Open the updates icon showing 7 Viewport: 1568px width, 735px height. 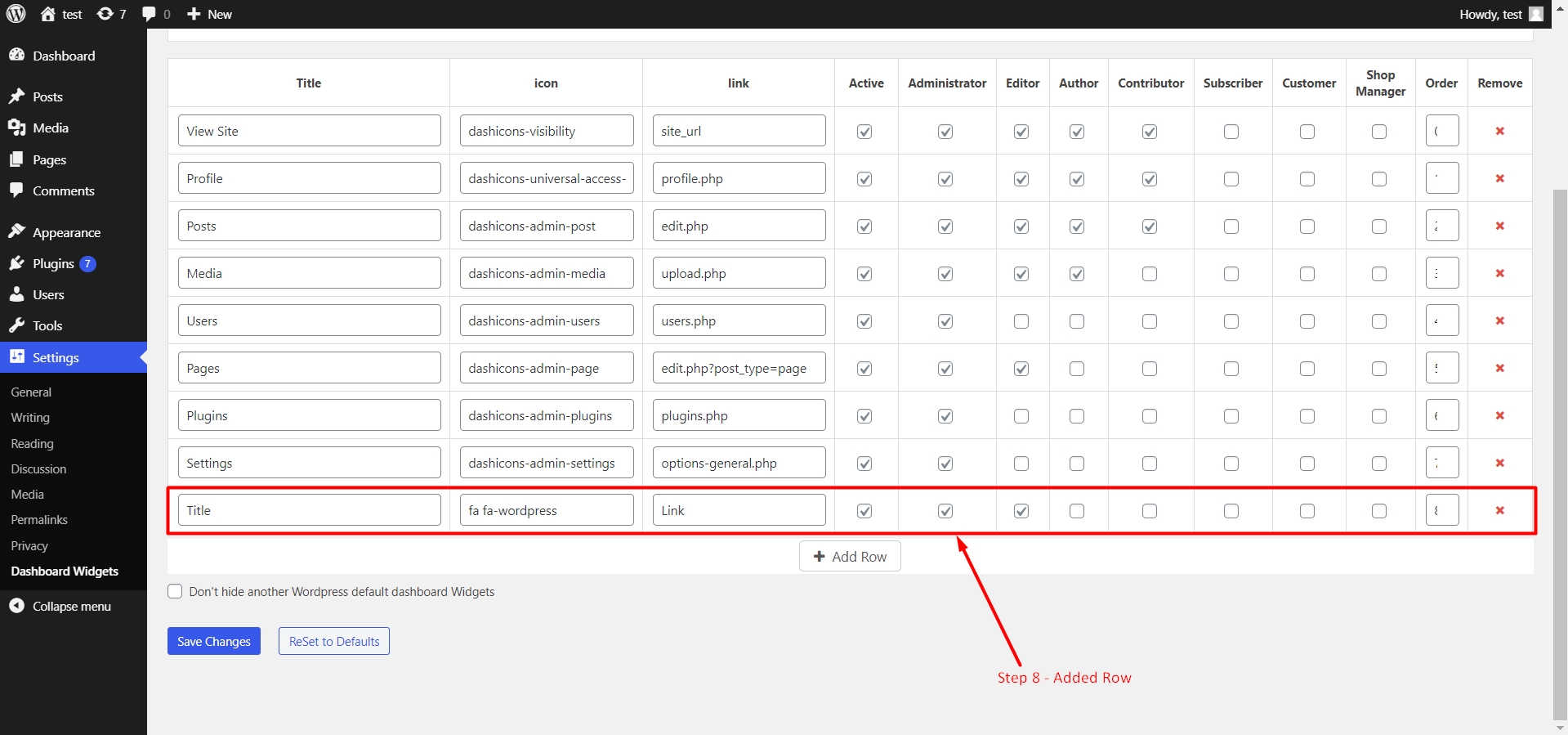(105, 14)
